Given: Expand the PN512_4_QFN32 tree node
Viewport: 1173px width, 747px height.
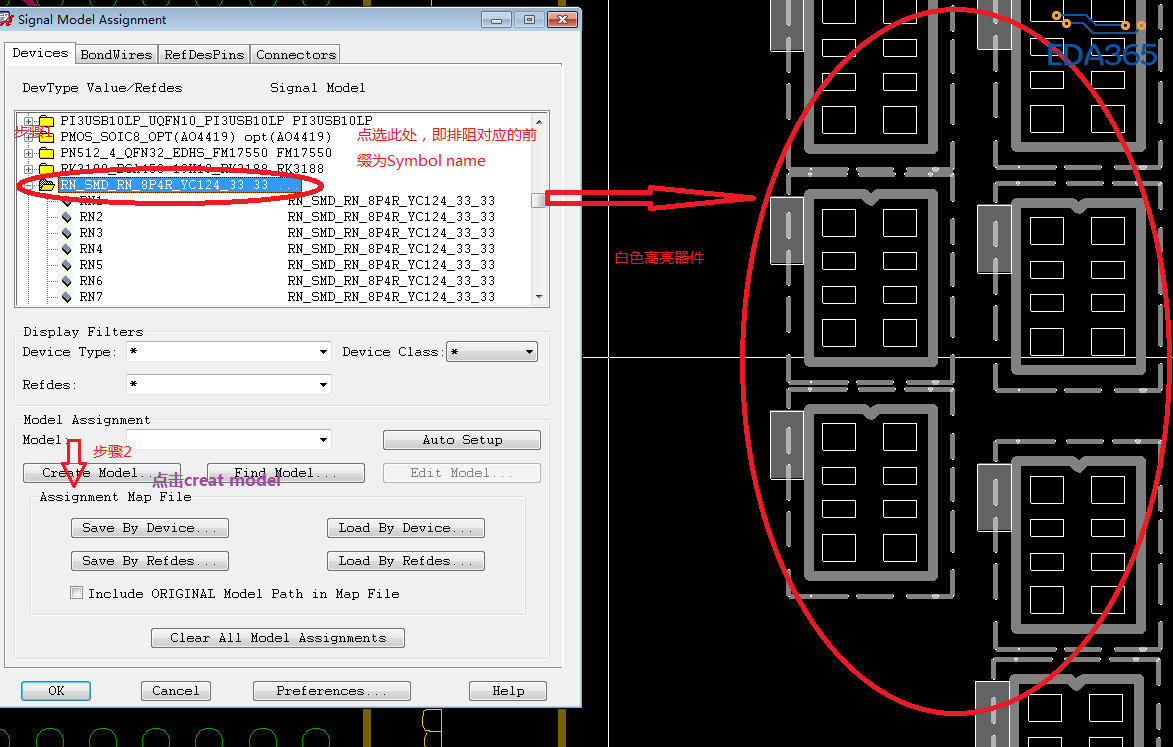Looking at the screenshot, I should pos(29,153).
